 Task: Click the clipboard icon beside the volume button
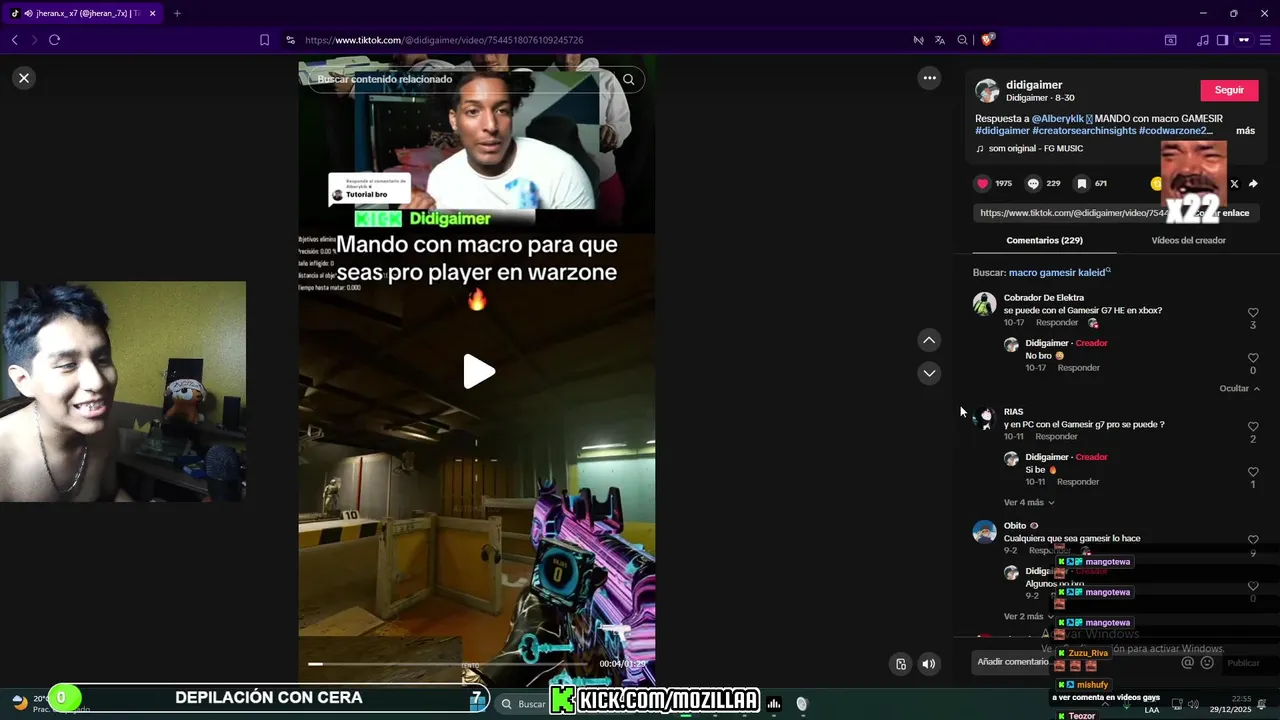(901, 663)
